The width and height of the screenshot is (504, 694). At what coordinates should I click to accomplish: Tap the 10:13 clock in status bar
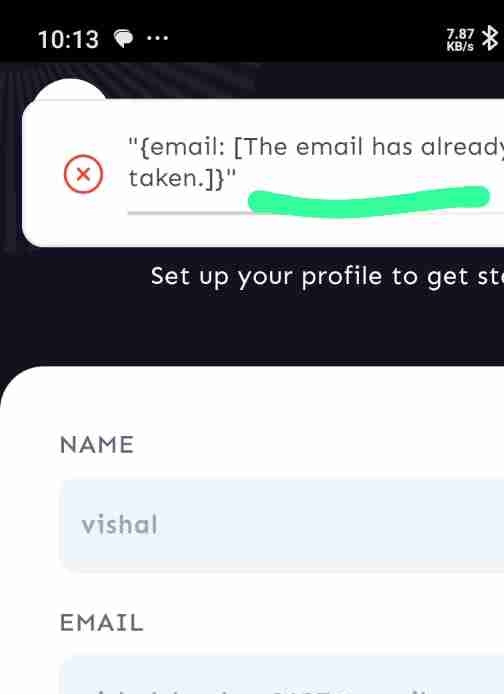pyautogui.click(x=68, y=40)
